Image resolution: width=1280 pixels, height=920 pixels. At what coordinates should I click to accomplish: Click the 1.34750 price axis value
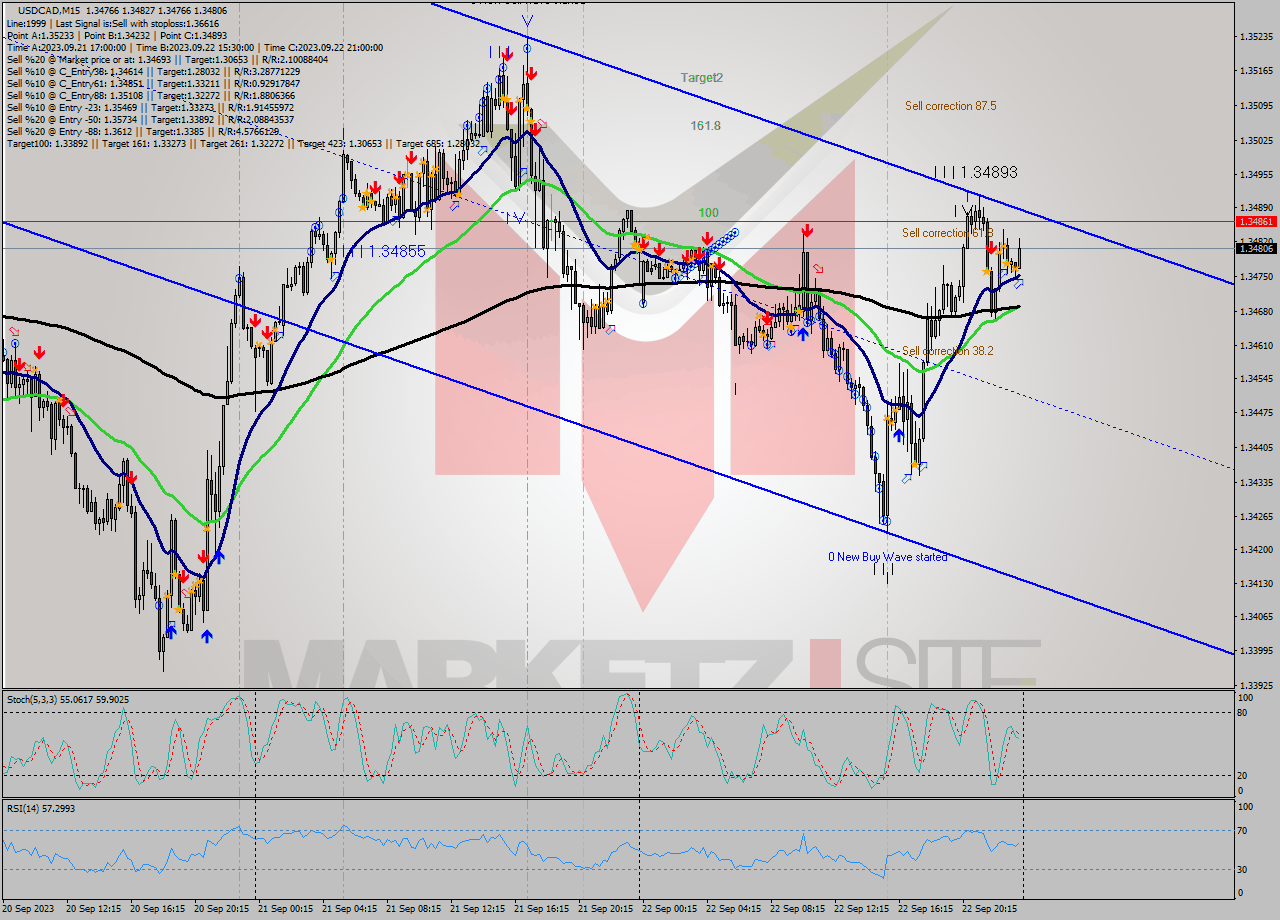1256,276
